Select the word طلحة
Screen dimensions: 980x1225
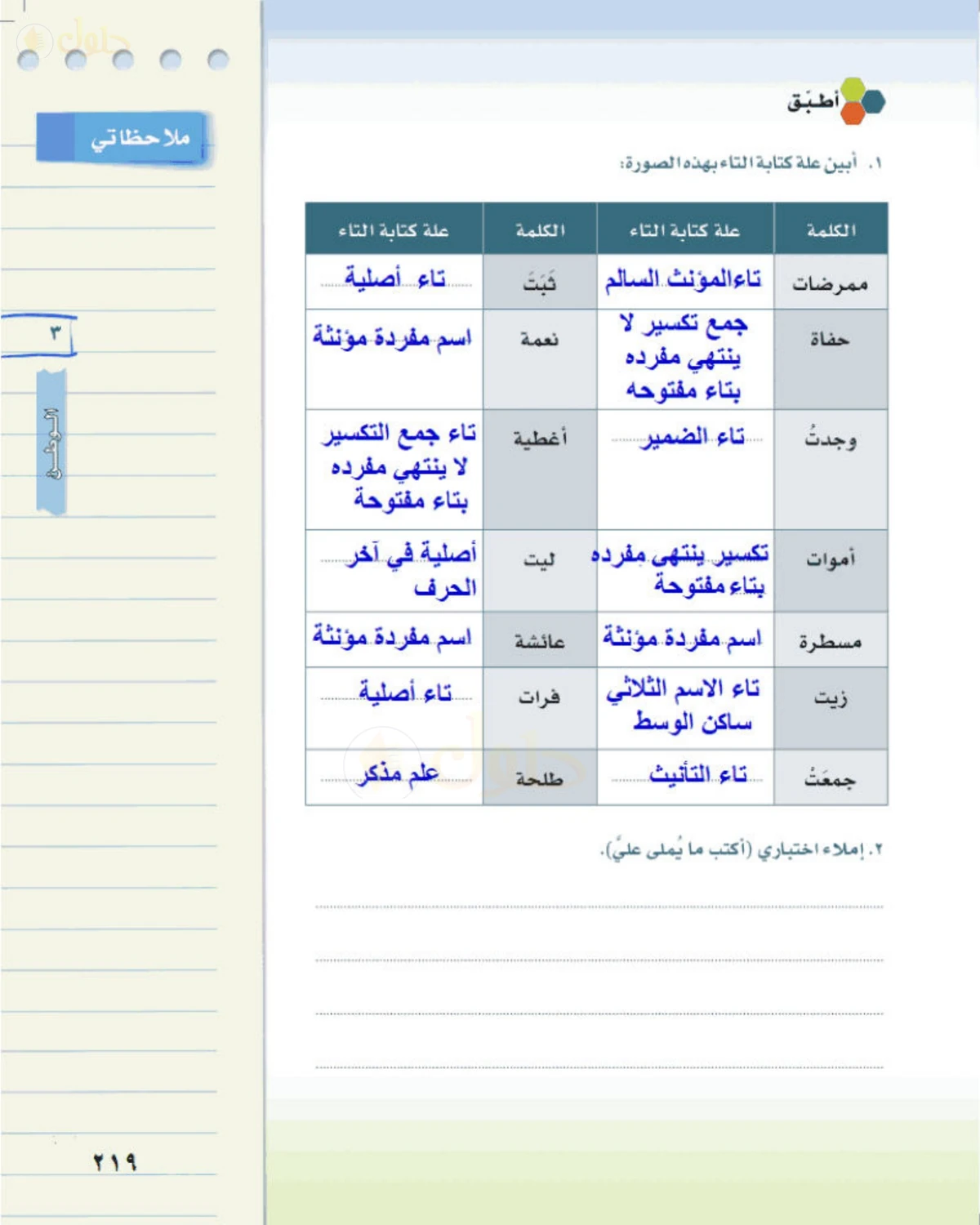tap(540, 779)
